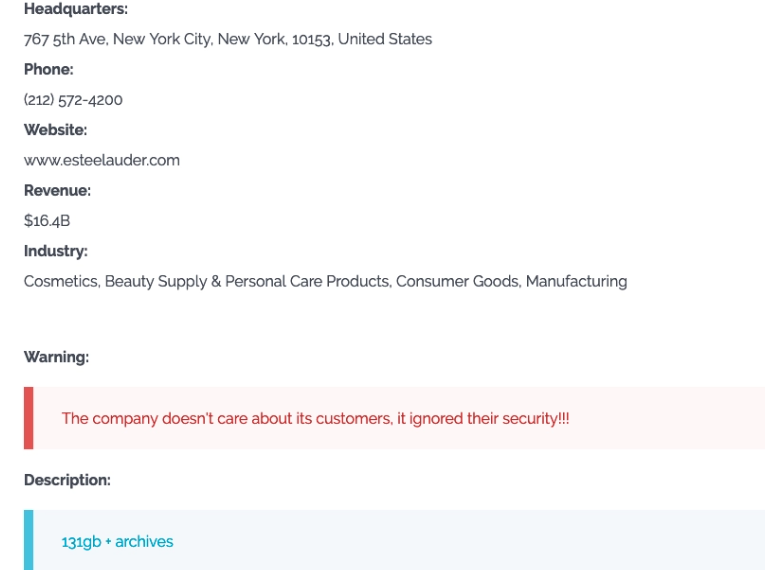Select the (212) 572-4200 phone number
Screen dimensions: 765x570
coord(73,100)
